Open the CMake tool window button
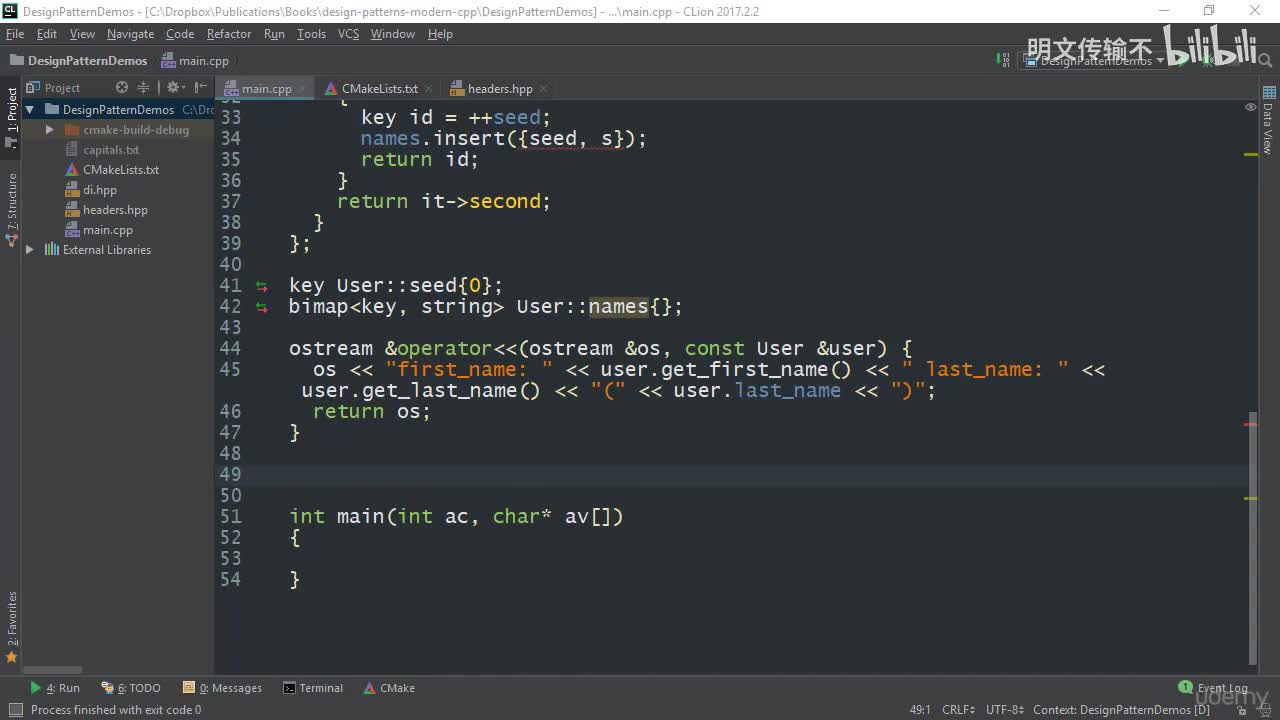Viewport: 1280px width, 720px height. pos(390,688)
